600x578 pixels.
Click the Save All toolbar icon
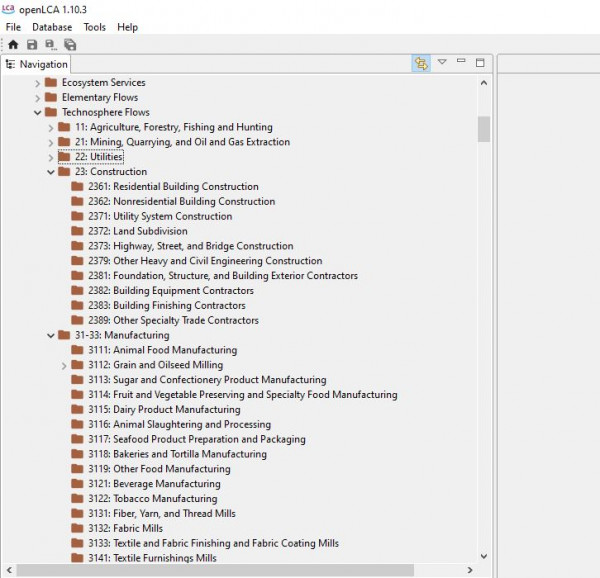70,45
